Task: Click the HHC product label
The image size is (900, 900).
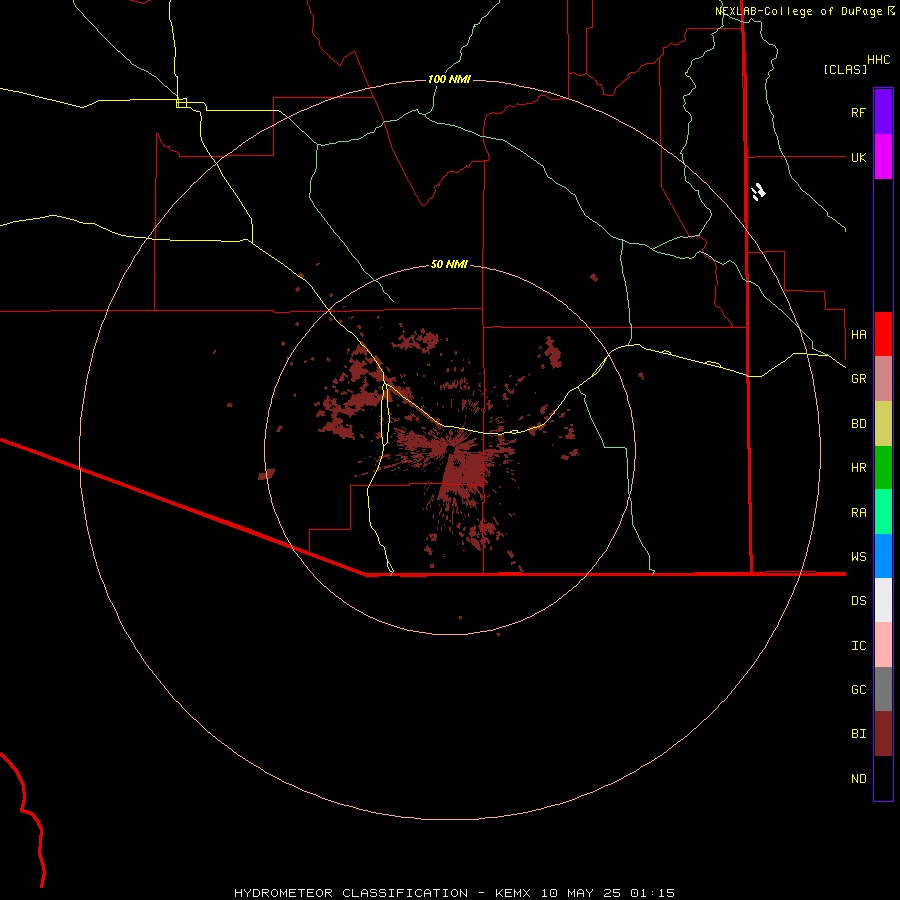Action: pos(878,59)
